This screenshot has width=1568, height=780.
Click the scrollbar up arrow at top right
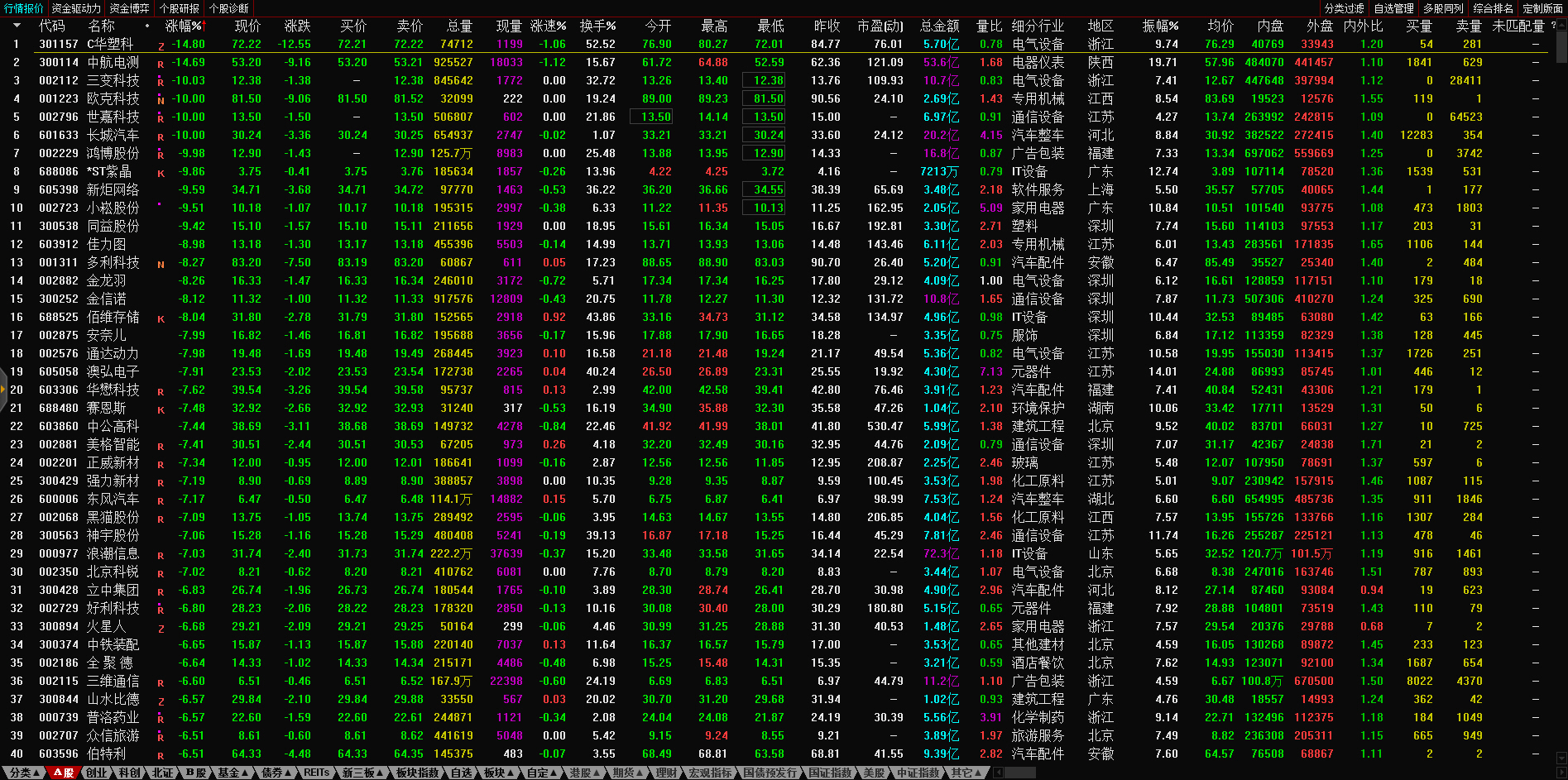[x=1561, y=26]
